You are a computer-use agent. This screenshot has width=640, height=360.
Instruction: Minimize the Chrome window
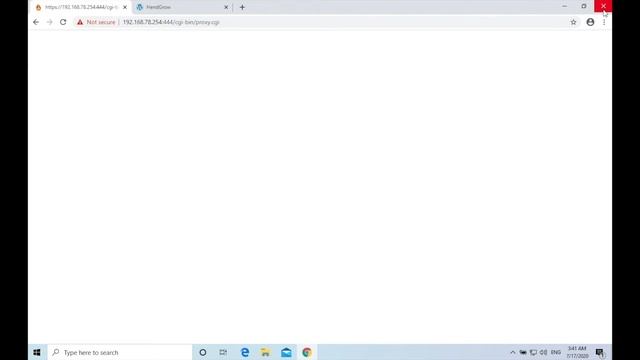pos(564,6)
